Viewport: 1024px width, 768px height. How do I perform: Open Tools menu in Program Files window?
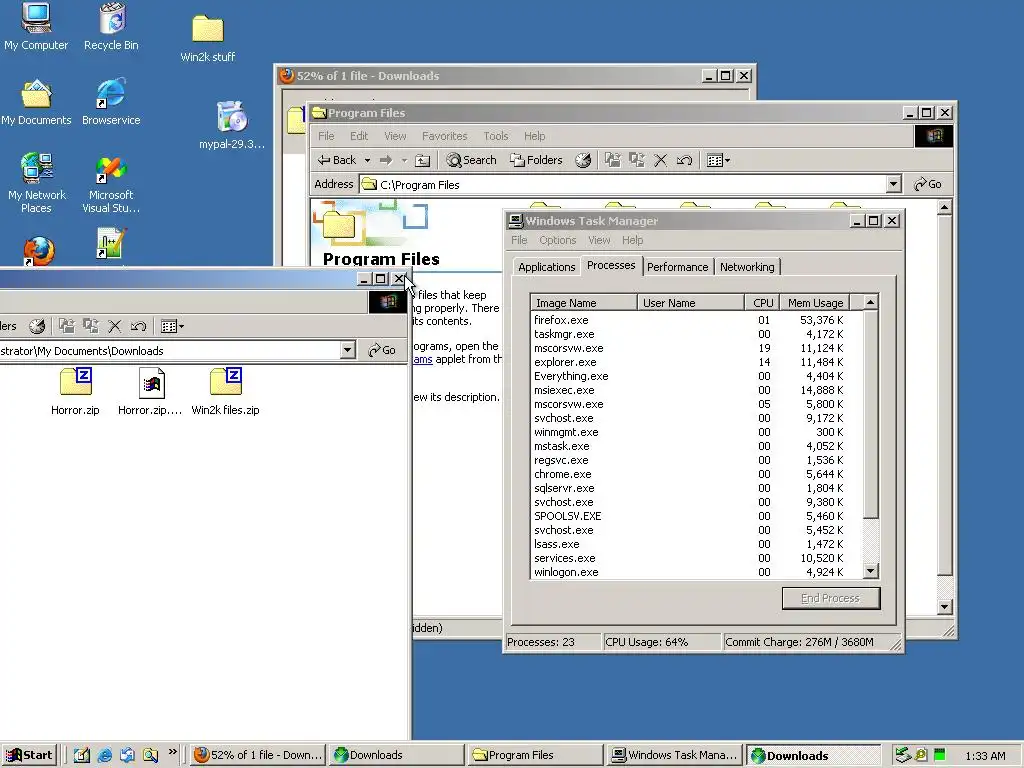coord(496,136)
